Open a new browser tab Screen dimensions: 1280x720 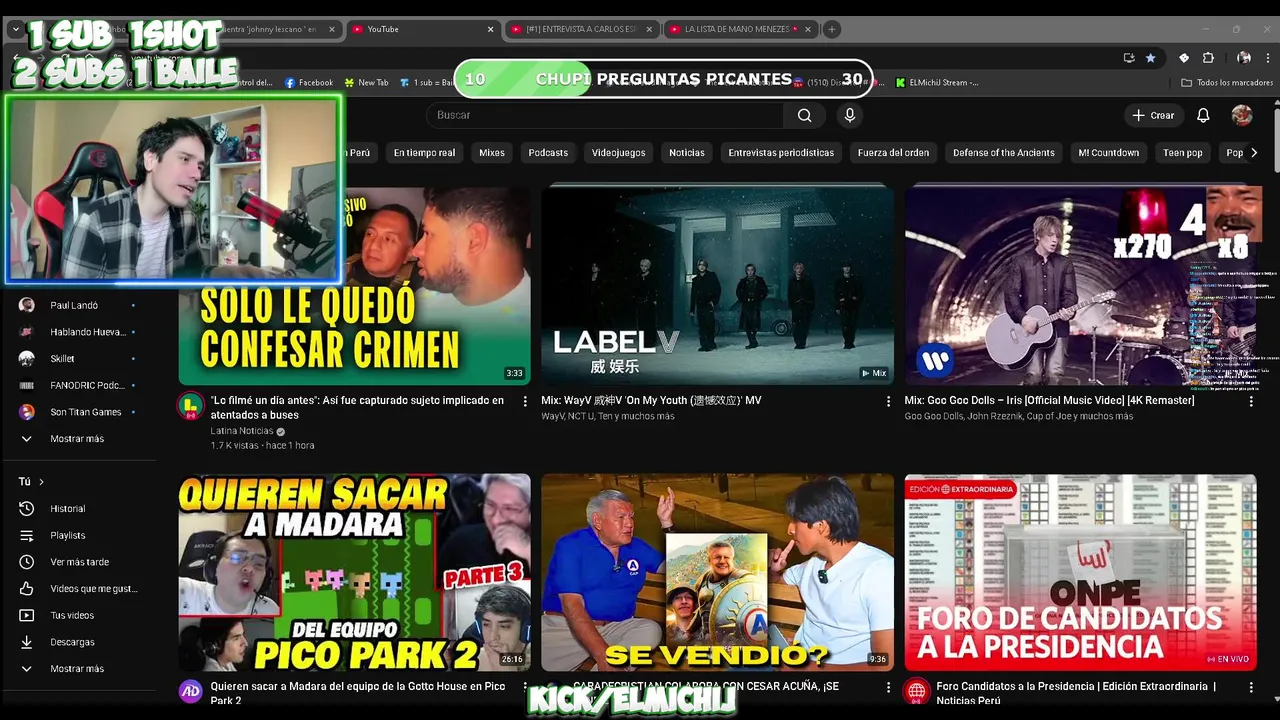click(831, 29)
